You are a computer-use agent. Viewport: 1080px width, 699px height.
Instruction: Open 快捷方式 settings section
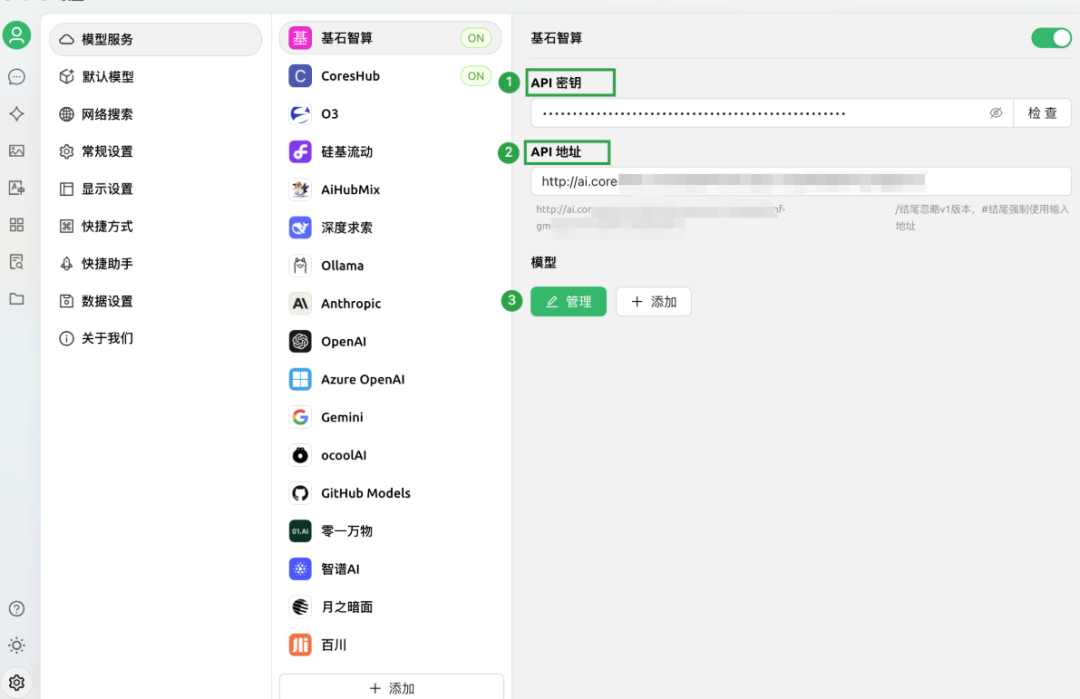coord(156,226)
